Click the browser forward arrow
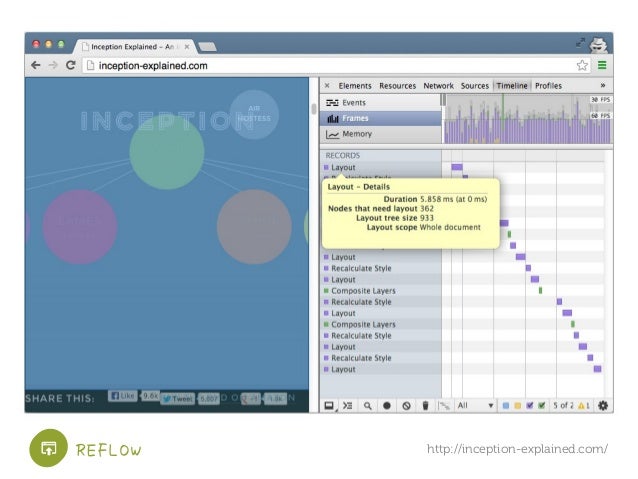This screenshot has width=638, height=479. [x=53, y=65]
